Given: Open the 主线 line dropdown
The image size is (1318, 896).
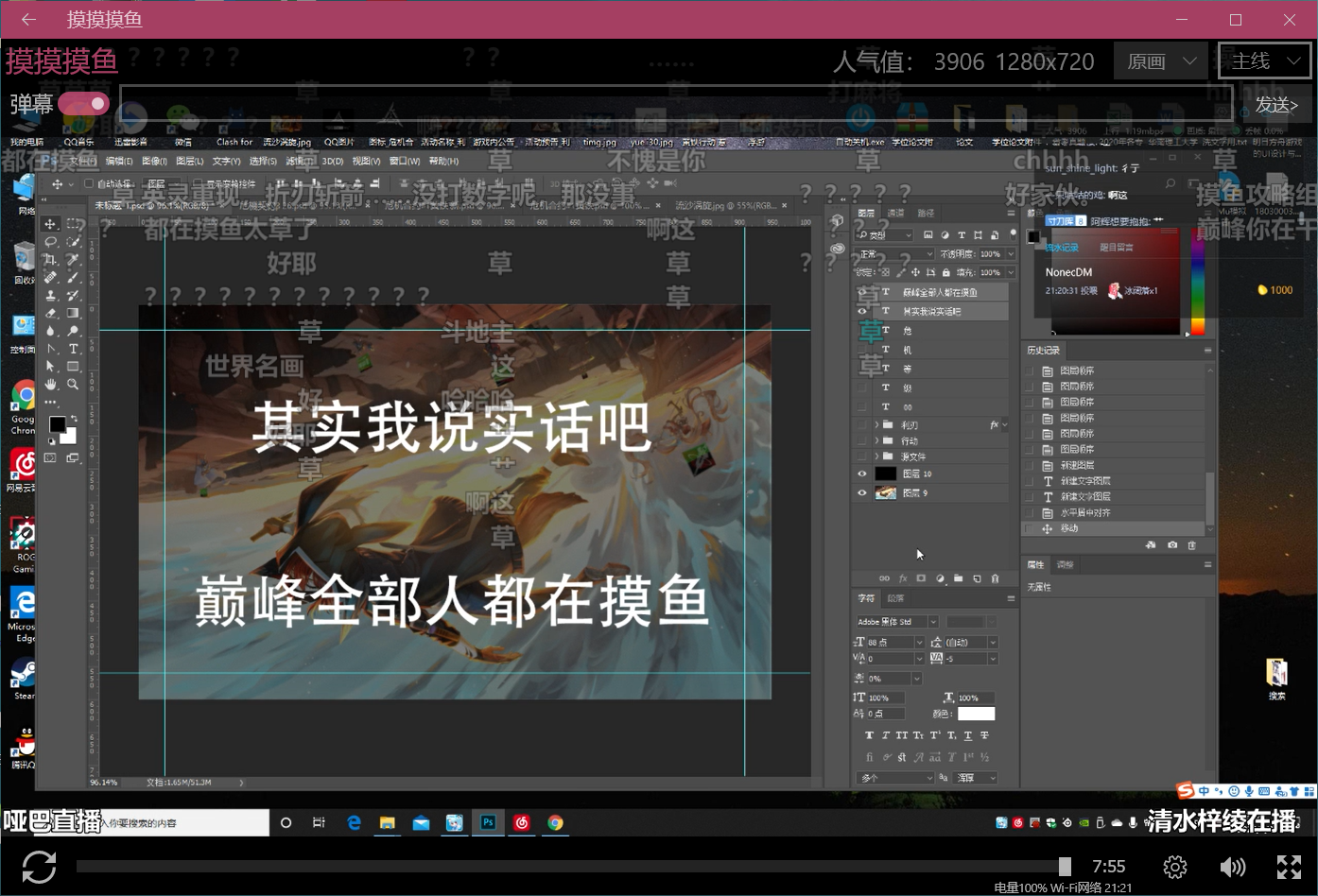Looking at the screenshot, I should tap(1266, 61).
